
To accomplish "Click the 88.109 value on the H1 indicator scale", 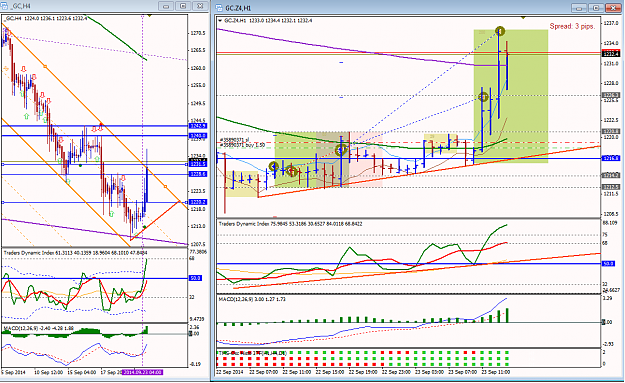I will pyautogui.click(x=611, y=223).
